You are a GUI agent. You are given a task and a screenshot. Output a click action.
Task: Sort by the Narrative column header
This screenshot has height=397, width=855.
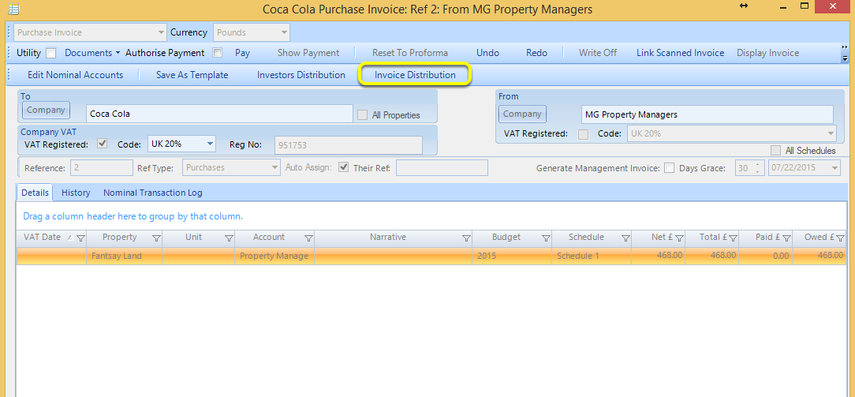[x=388, y=237]
